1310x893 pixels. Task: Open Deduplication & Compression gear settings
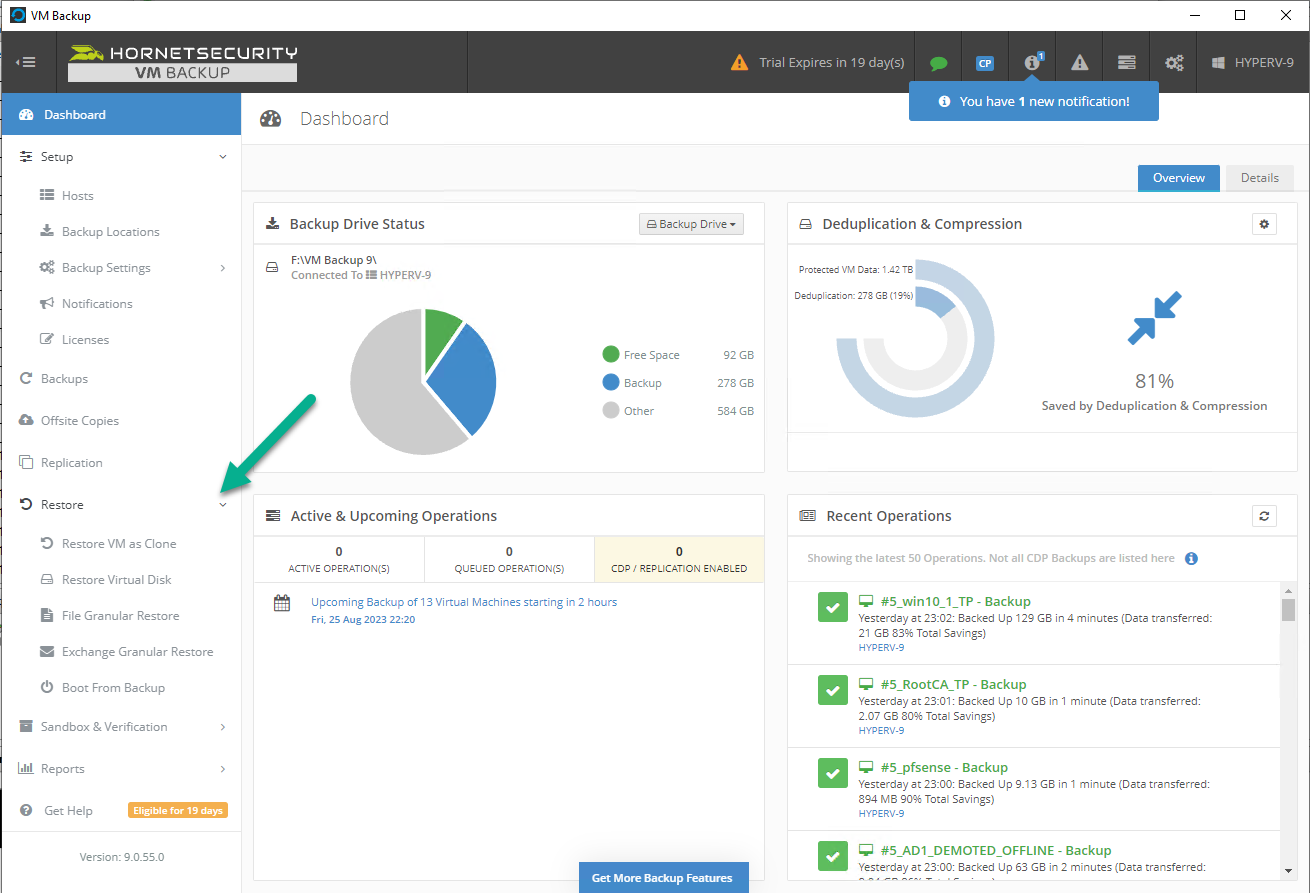coord(1264,224)
